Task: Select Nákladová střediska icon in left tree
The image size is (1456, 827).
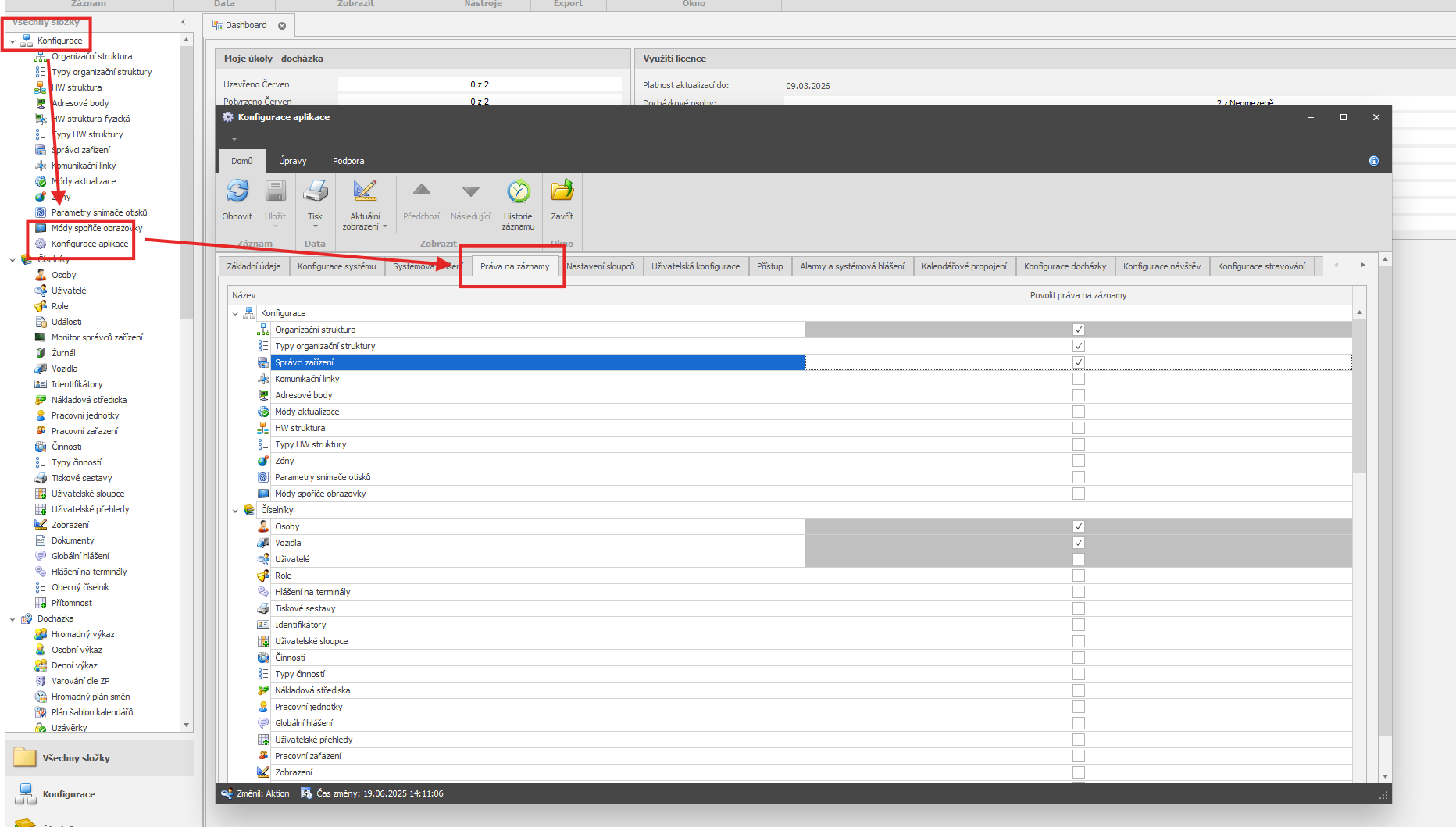Action: click(x=41, y=400)
